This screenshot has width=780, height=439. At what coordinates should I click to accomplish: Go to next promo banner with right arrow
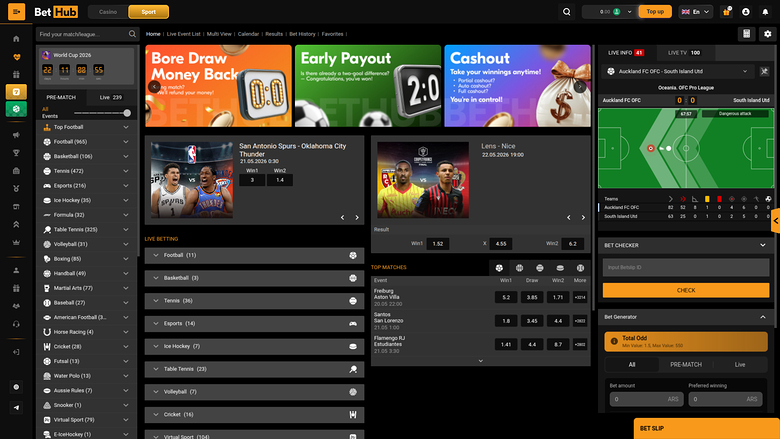(x=580, y=86)
